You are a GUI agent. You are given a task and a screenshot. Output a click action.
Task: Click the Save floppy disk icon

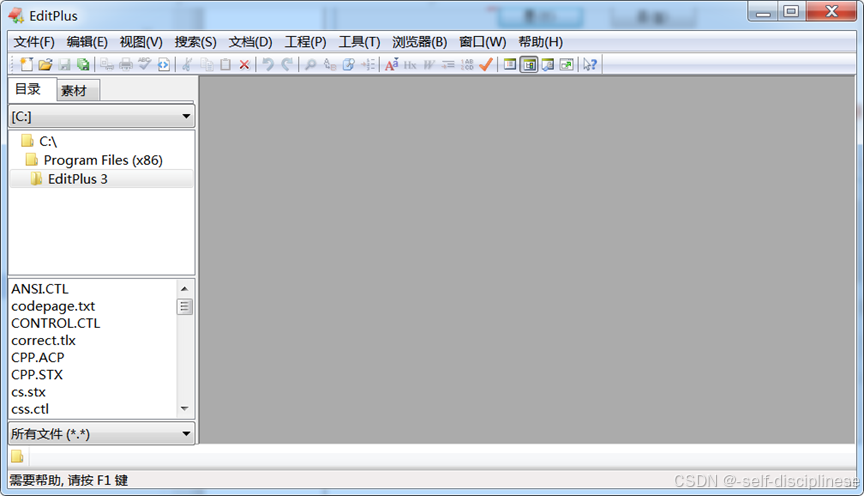pyautogui.click(x=64, y=64)
